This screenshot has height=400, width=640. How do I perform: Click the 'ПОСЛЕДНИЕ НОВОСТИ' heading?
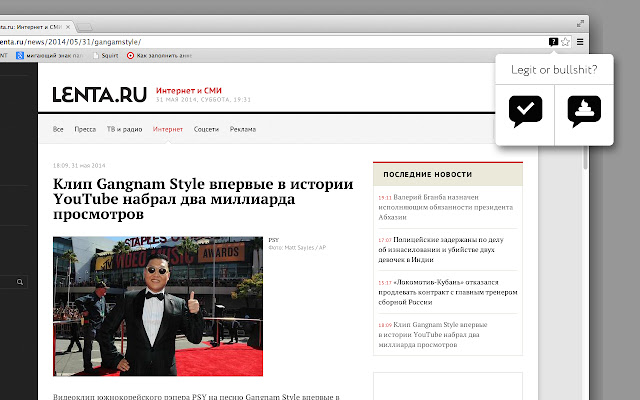point(427,174)
